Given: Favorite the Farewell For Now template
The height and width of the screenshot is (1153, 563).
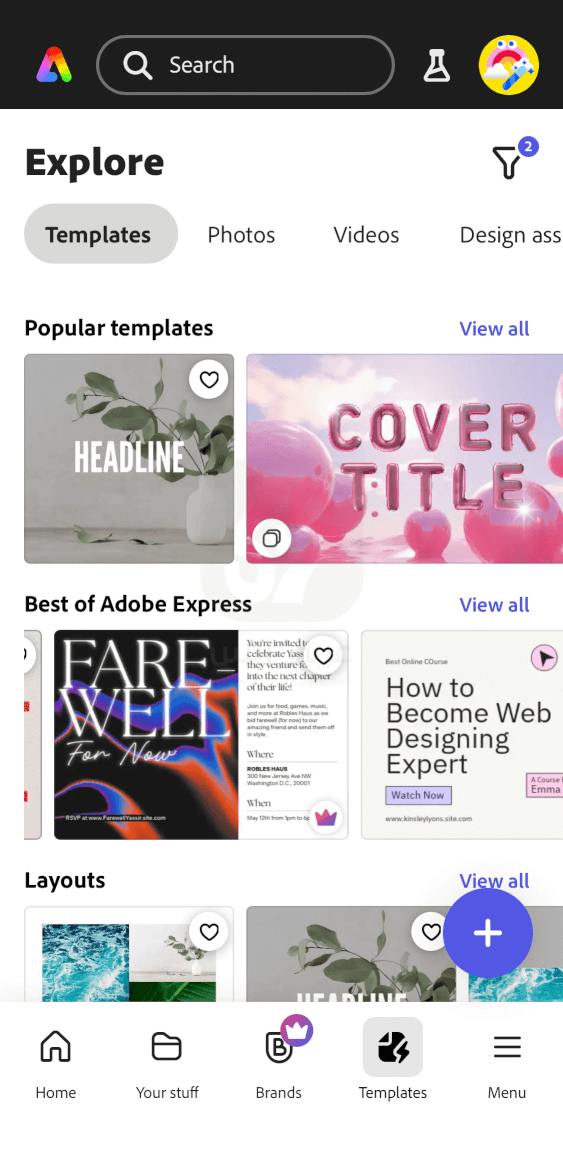Looking at the screenshot, I should point(323,654).
